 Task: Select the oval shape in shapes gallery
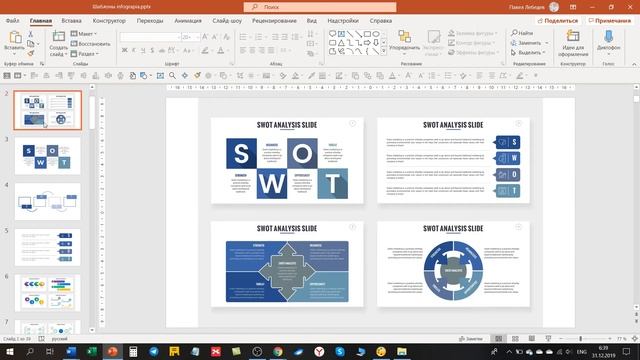376,34
